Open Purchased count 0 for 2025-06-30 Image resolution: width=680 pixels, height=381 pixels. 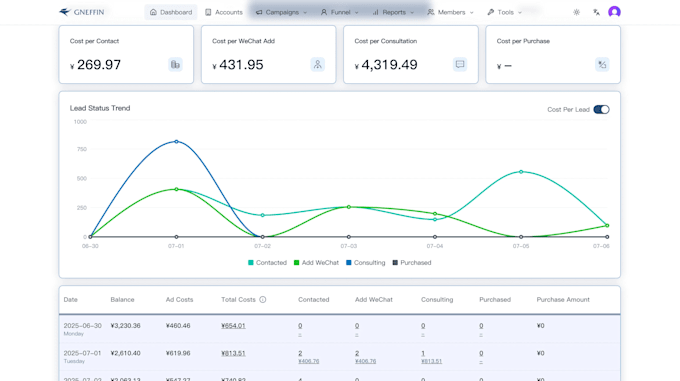pos(481,326)
